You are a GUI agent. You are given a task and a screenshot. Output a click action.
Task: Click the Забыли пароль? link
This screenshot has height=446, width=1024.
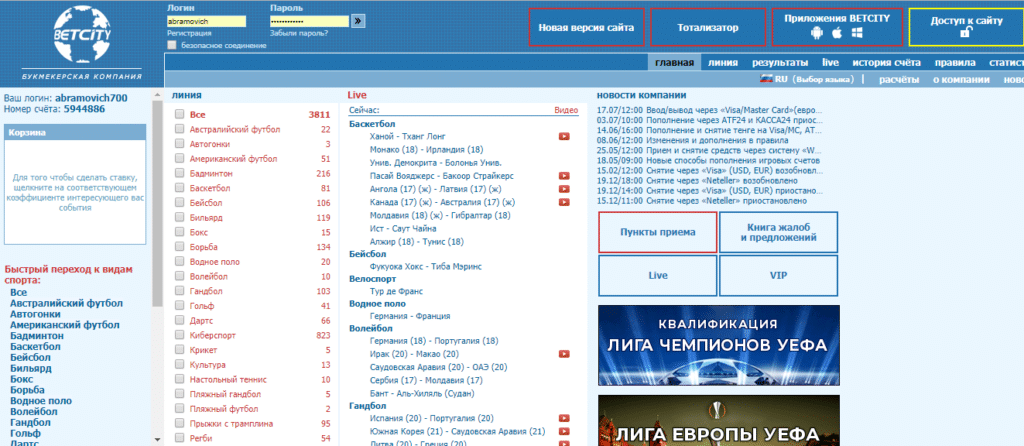point(299,33)
